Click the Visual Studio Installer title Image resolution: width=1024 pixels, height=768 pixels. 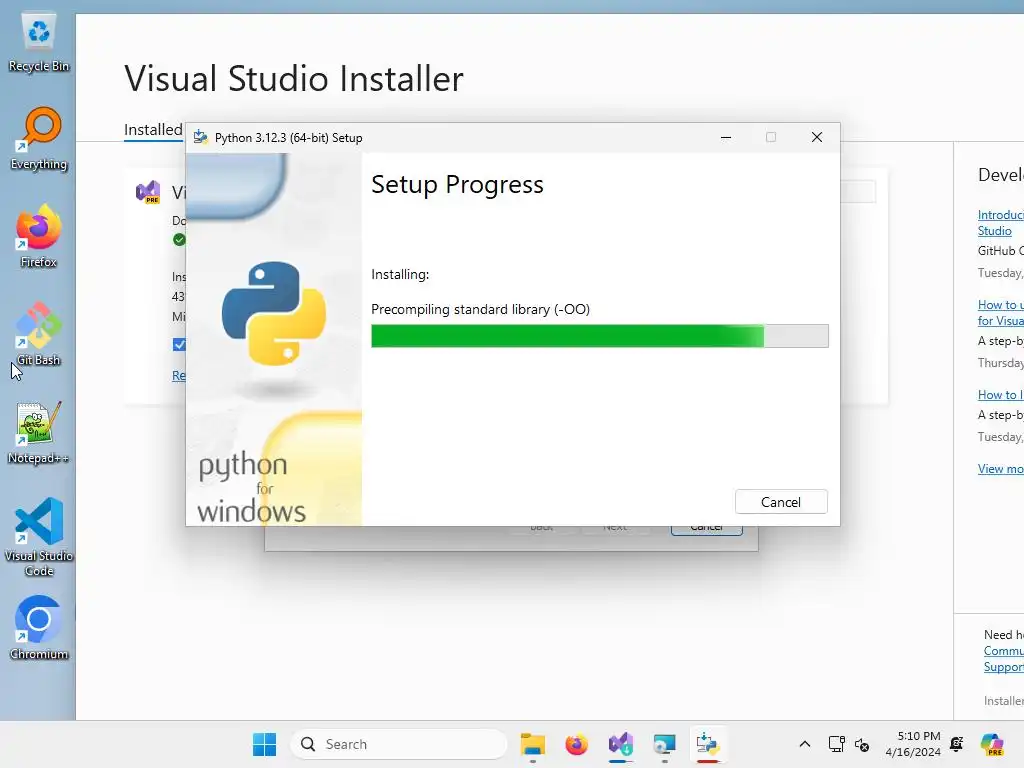pos(294,78)
